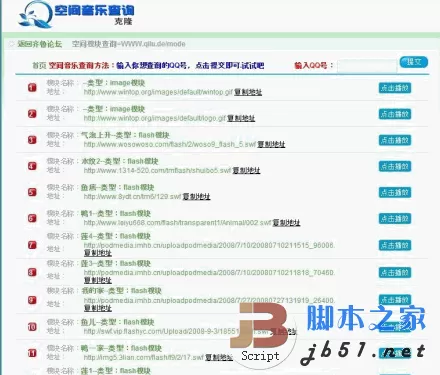Viewport: 440px width, 375px height.
Task: Open the 返回齐鲁论坛 link
Action: 40,44
